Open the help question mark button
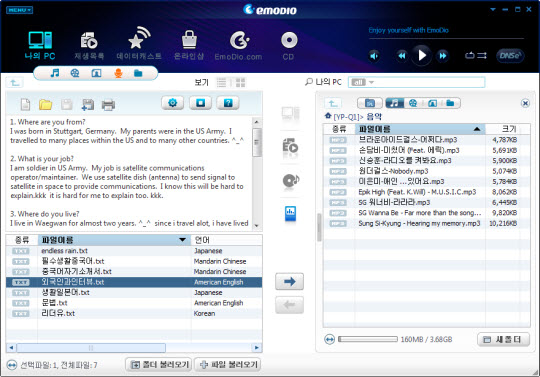 (228, 103)
